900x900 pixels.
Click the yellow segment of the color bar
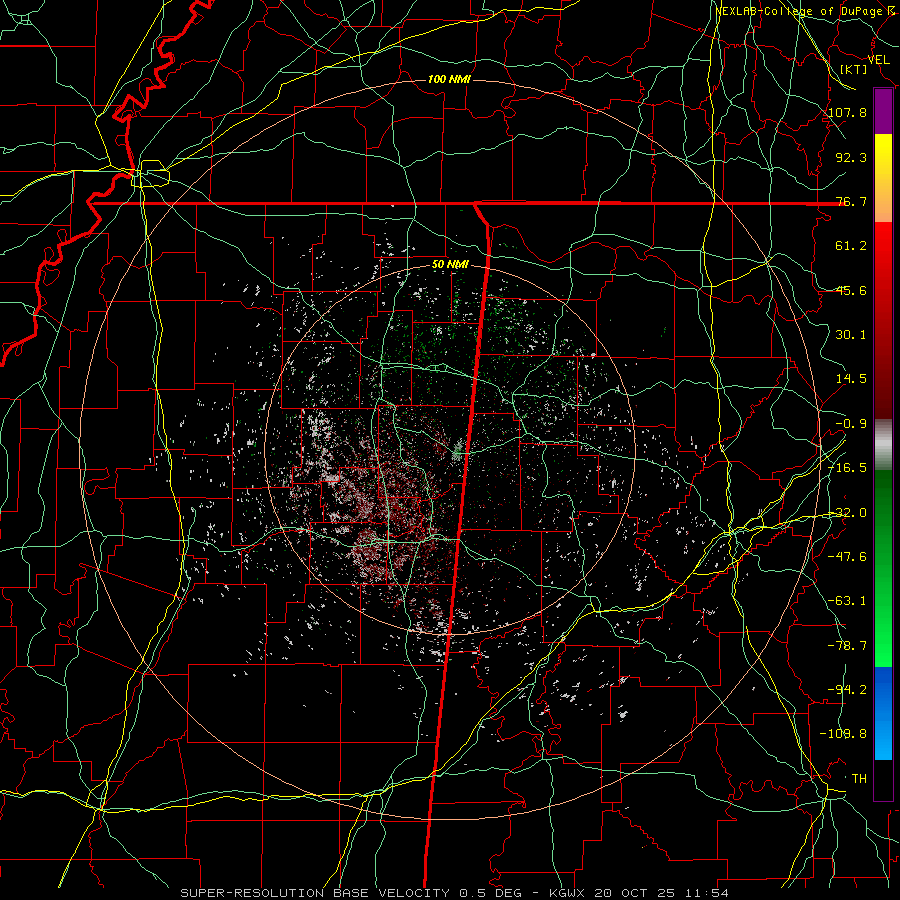883,155
